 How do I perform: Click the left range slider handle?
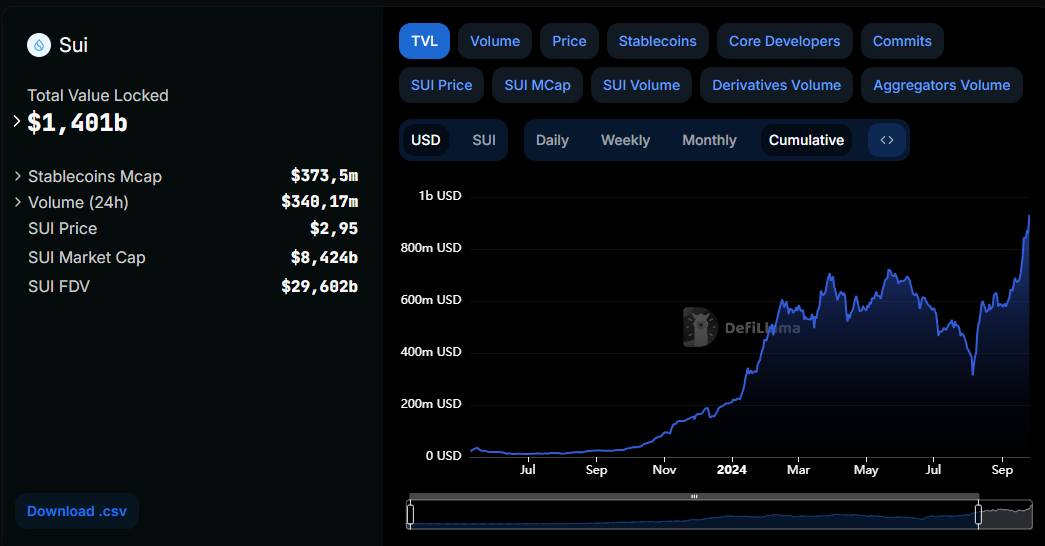[x=410, y=515]
